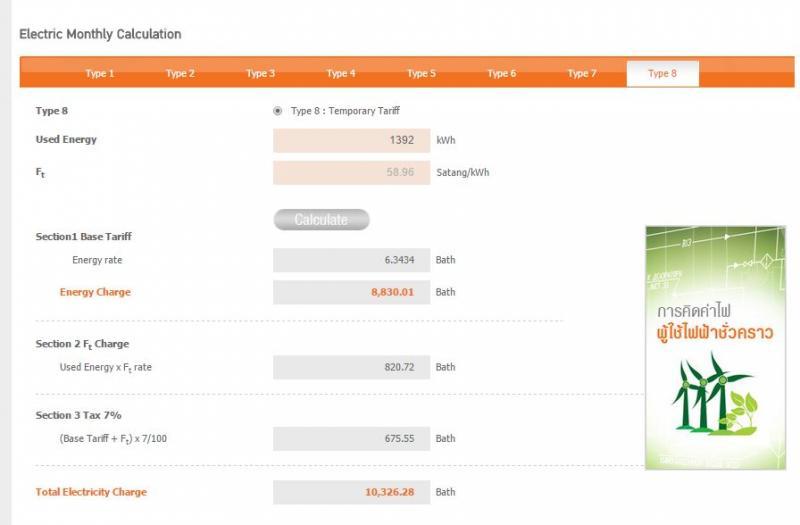Screen dimensions: 800x525
Task: Click the Total Electricity Charge field
Action: click(x=351, y=492)
